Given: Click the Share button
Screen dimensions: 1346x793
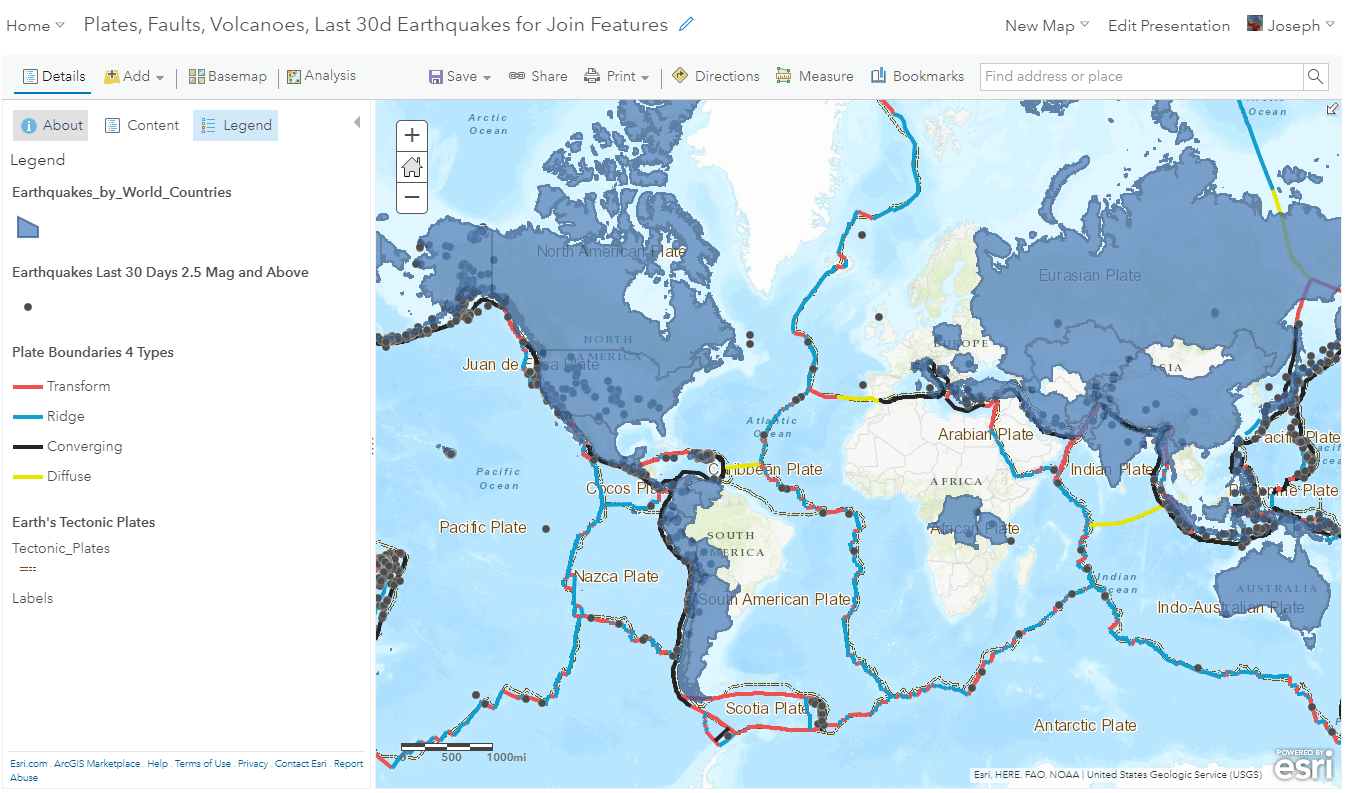Looking at the screenshot, I should pos(538,76).
